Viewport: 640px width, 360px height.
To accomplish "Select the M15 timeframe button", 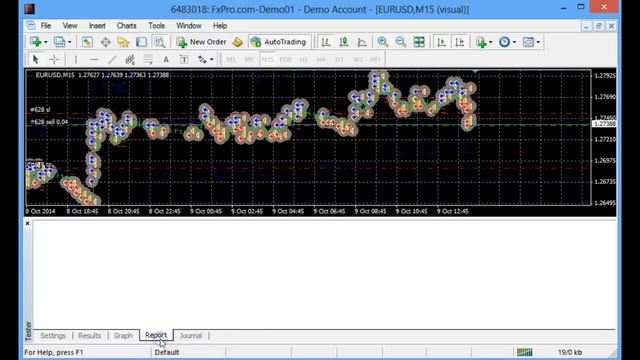I will click(x=267, y=60).
